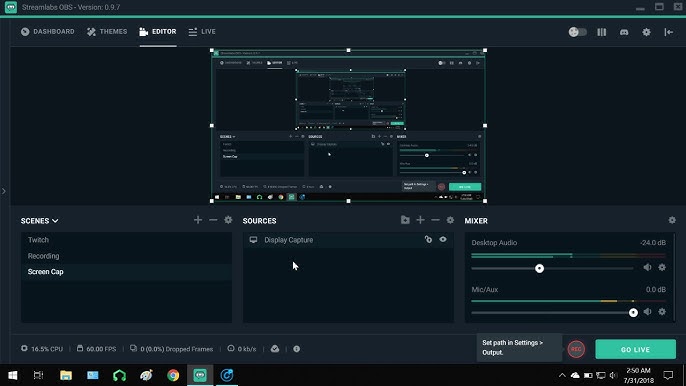Expand the Scenes collection dropdown
Image resolution: width=686 pixels, height=386 pixels.
click(x=39, y=221)
